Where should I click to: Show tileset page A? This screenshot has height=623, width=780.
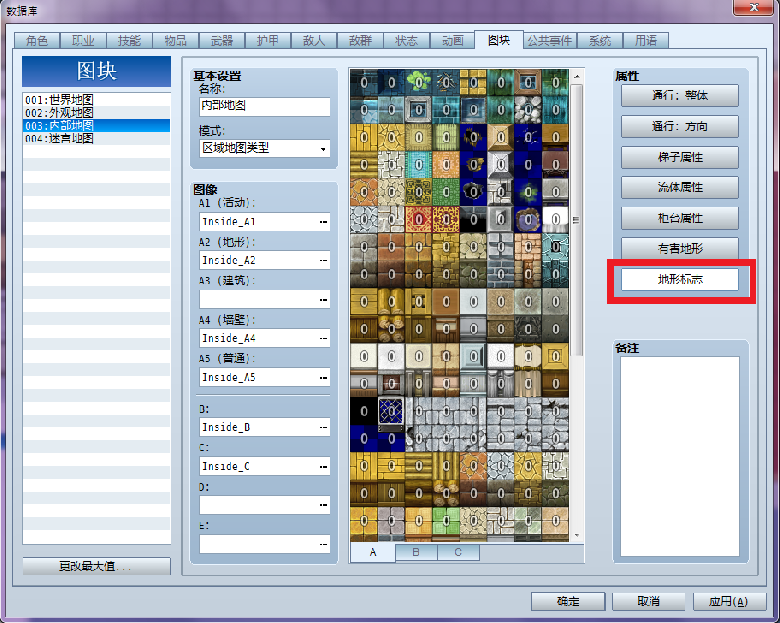(373, 552)
